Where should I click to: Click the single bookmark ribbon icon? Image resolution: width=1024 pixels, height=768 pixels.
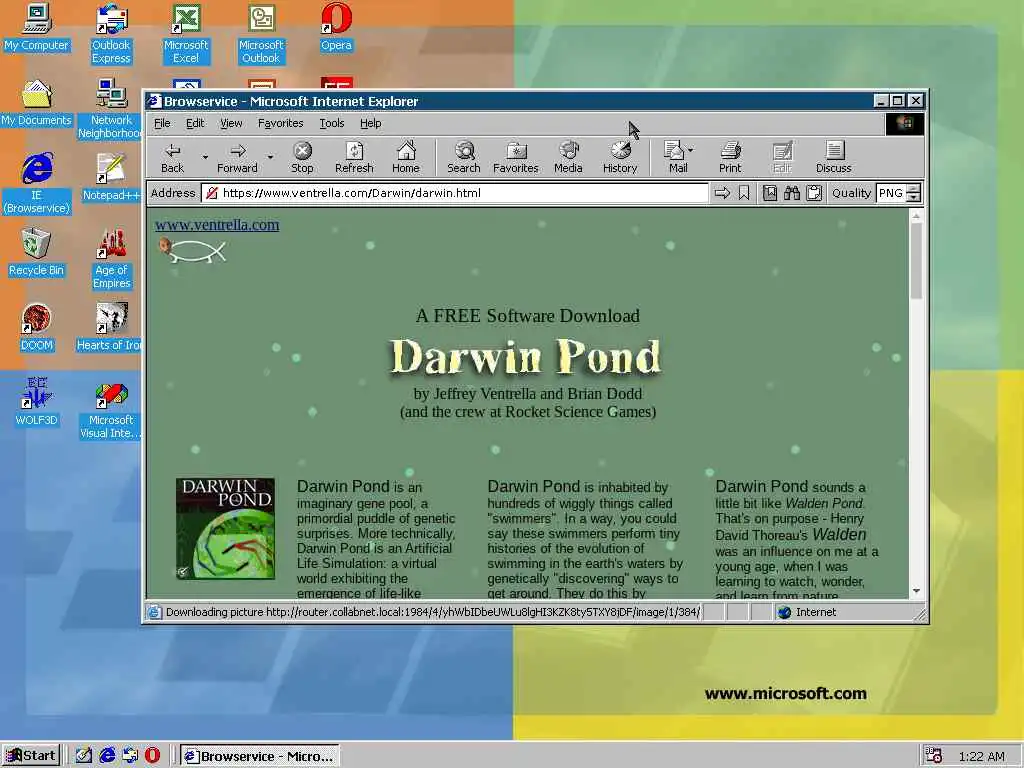point(744,193)
